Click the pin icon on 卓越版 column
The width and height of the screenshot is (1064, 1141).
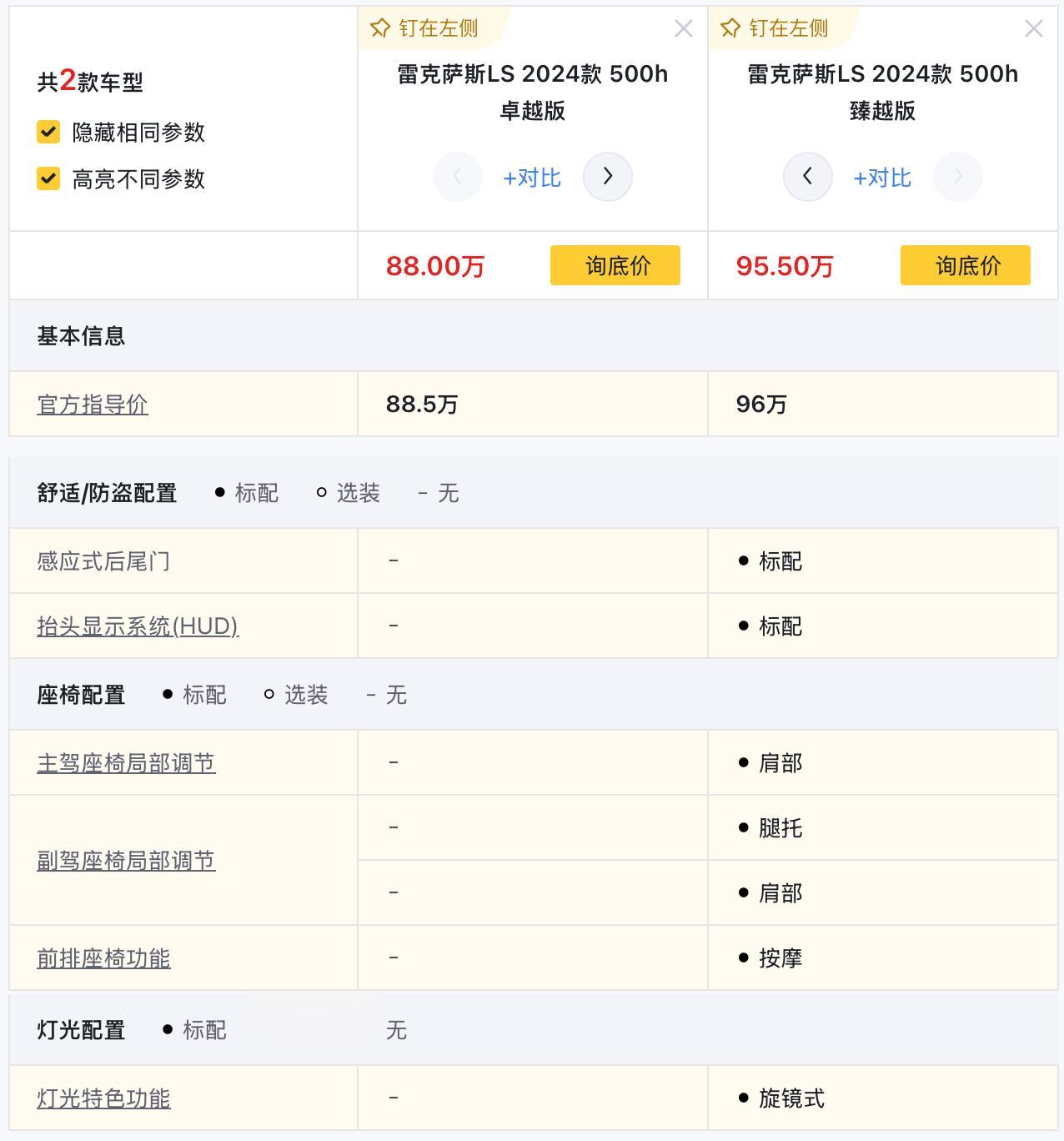click(380, 28)
